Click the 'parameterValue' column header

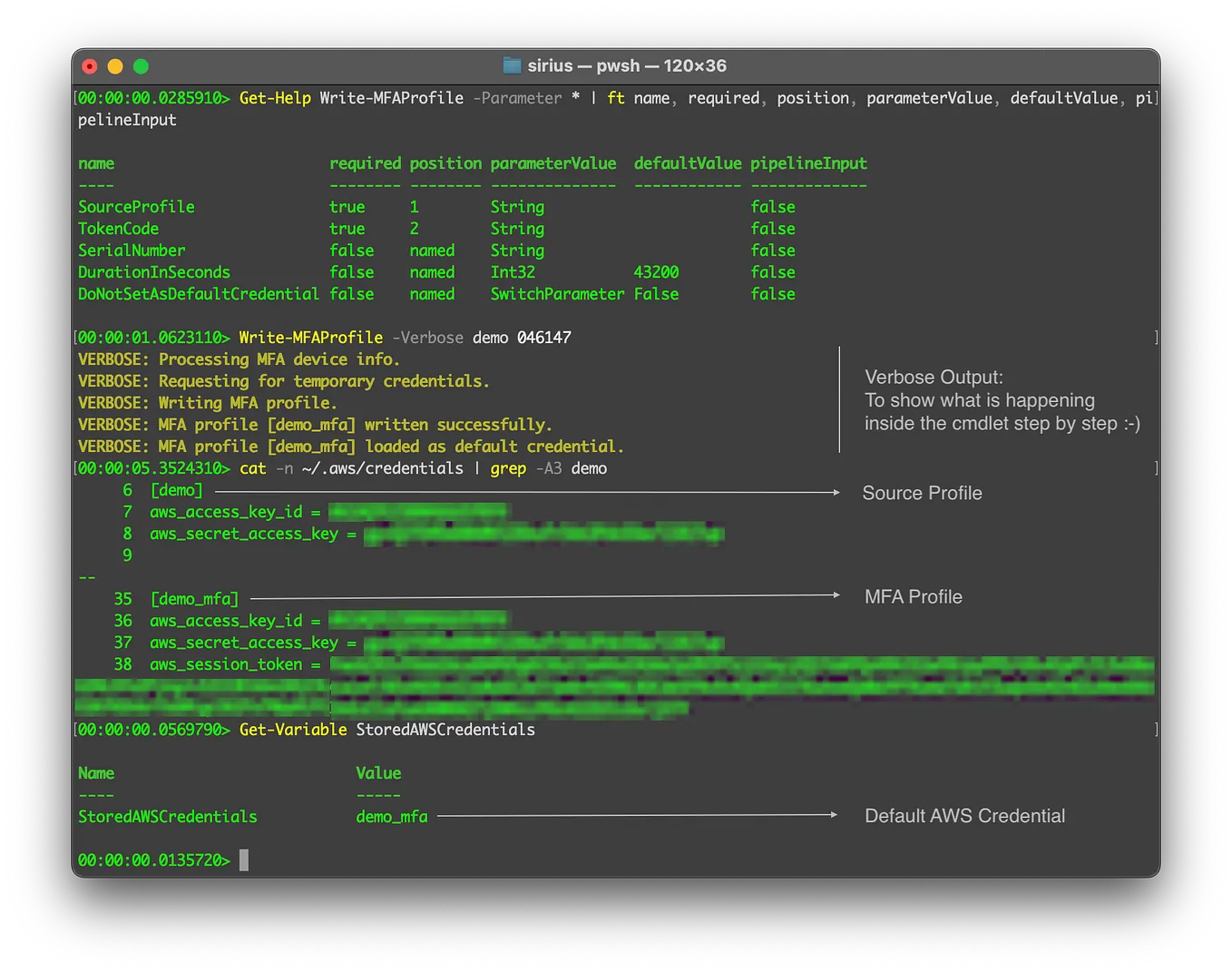pos(553,163)
